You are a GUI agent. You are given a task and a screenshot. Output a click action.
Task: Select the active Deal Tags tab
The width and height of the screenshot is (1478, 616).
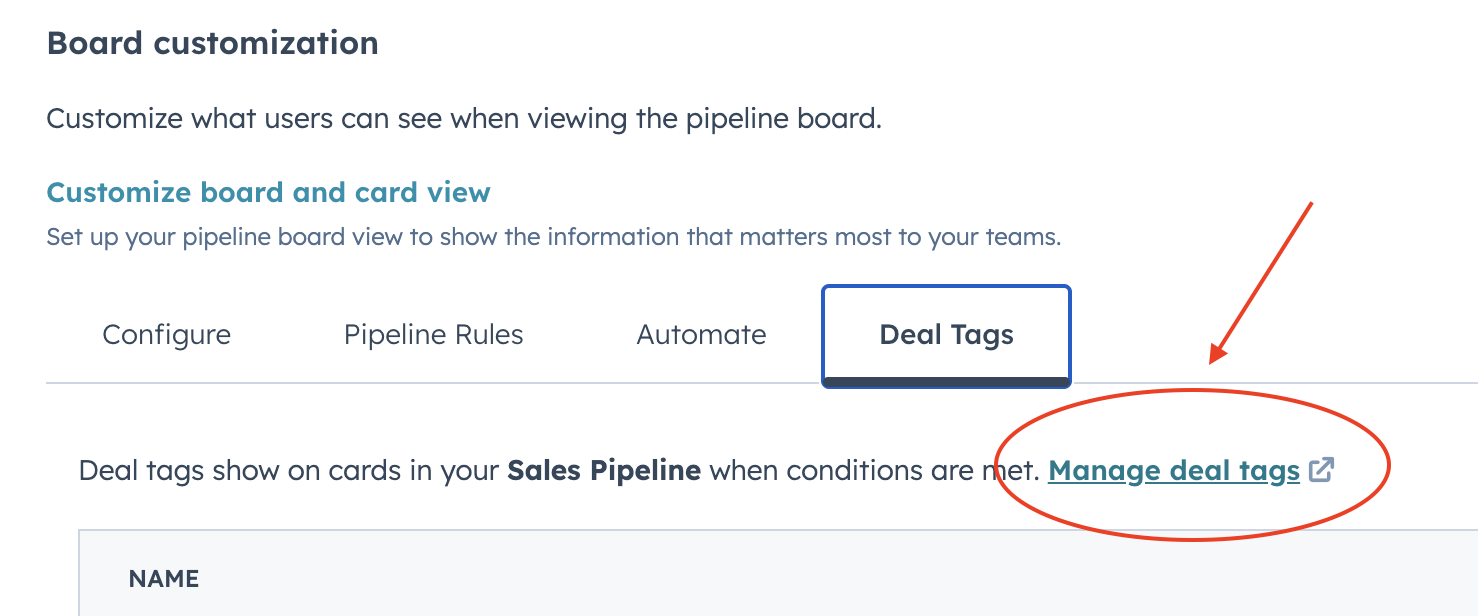[946, 335]
